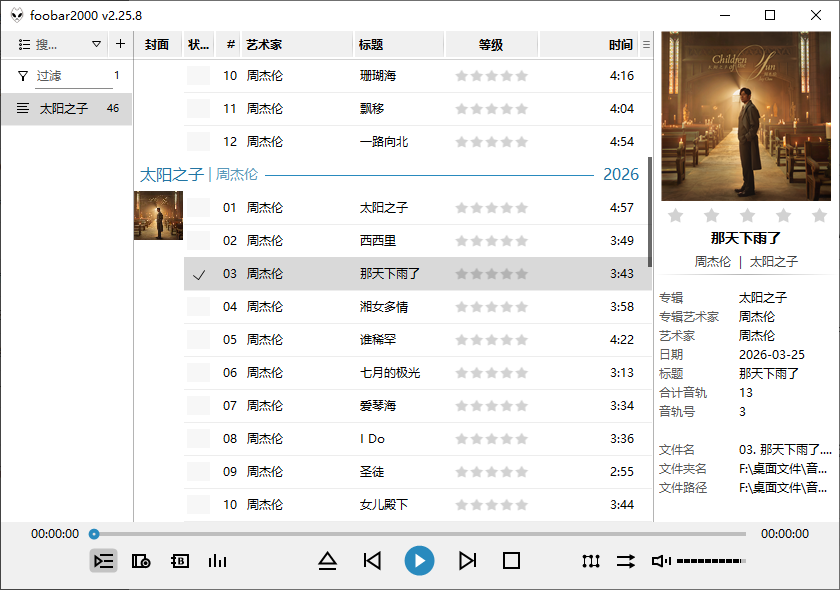Click the seek bar position handle
This screenshot has height=590, width=840.
[94, 534]
